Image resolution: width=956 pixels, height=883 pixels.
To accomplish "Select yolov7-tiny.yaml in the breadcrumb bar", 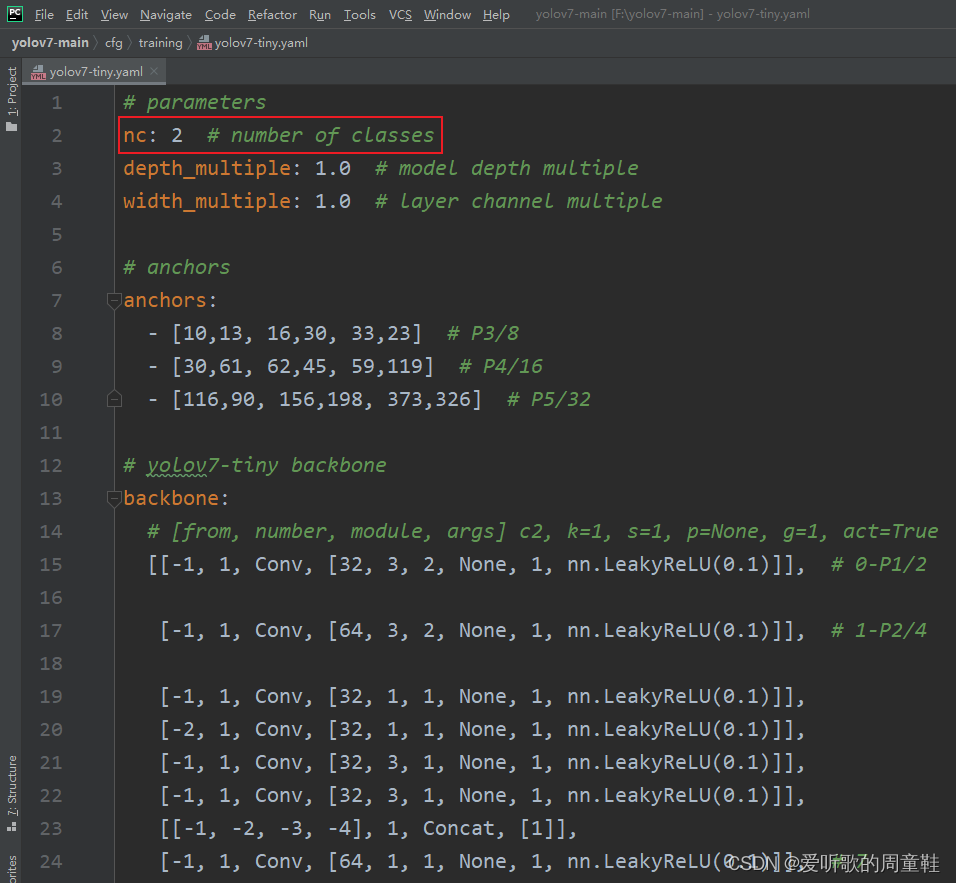I will [x=252, y=43].
